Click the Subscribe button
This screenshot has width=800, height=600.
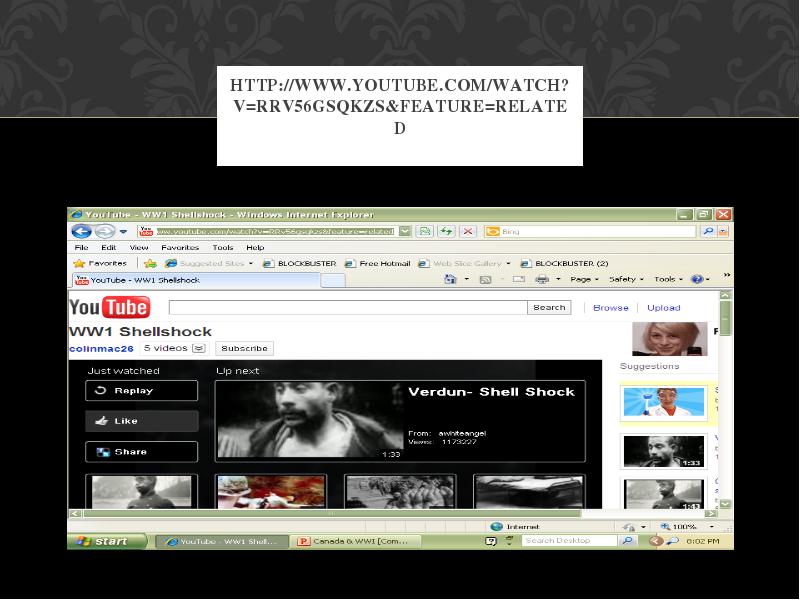click(x=244, y=348)
